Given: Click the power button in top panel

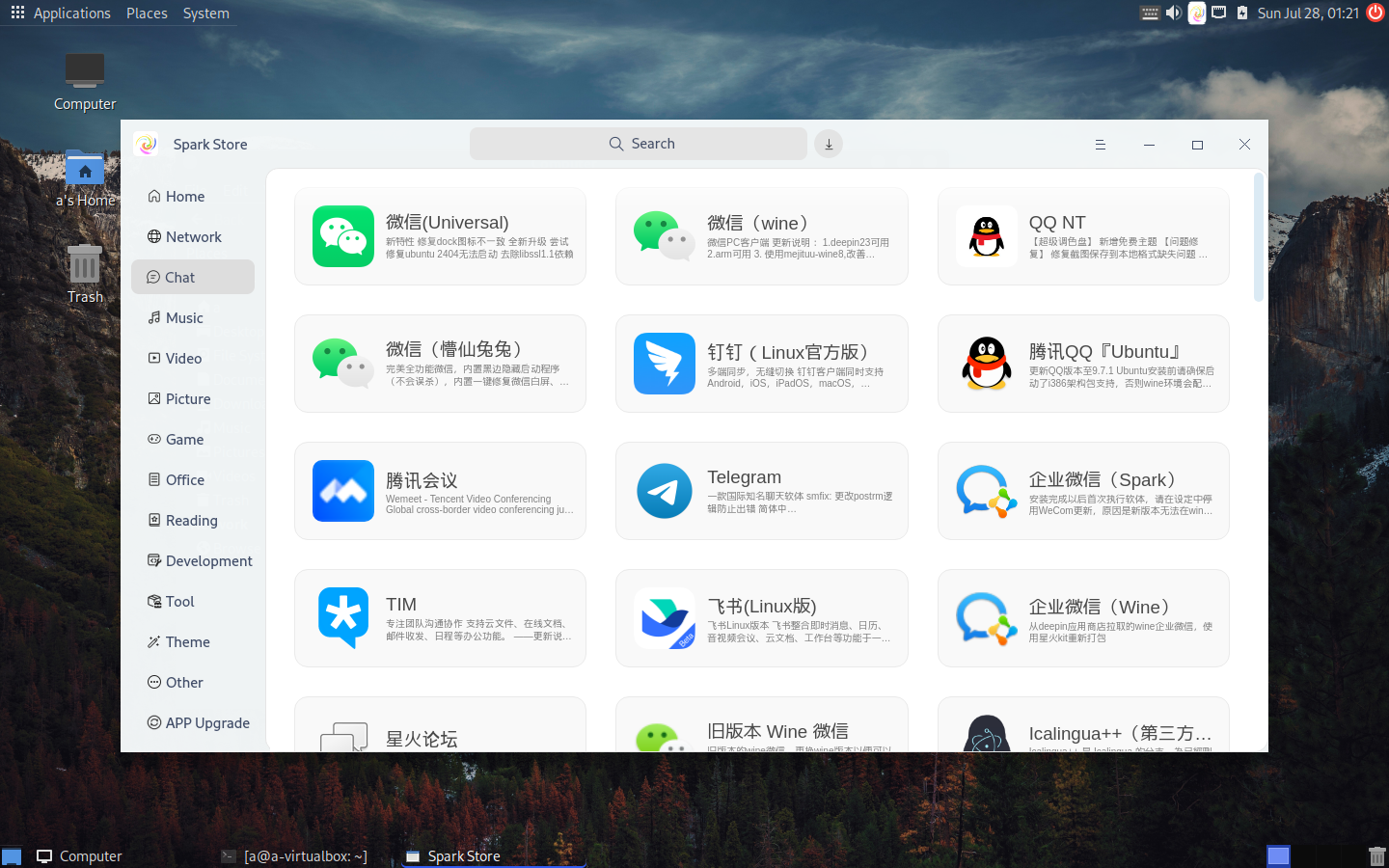Looking at the screenshot, I should click(x=1375, y=13).
